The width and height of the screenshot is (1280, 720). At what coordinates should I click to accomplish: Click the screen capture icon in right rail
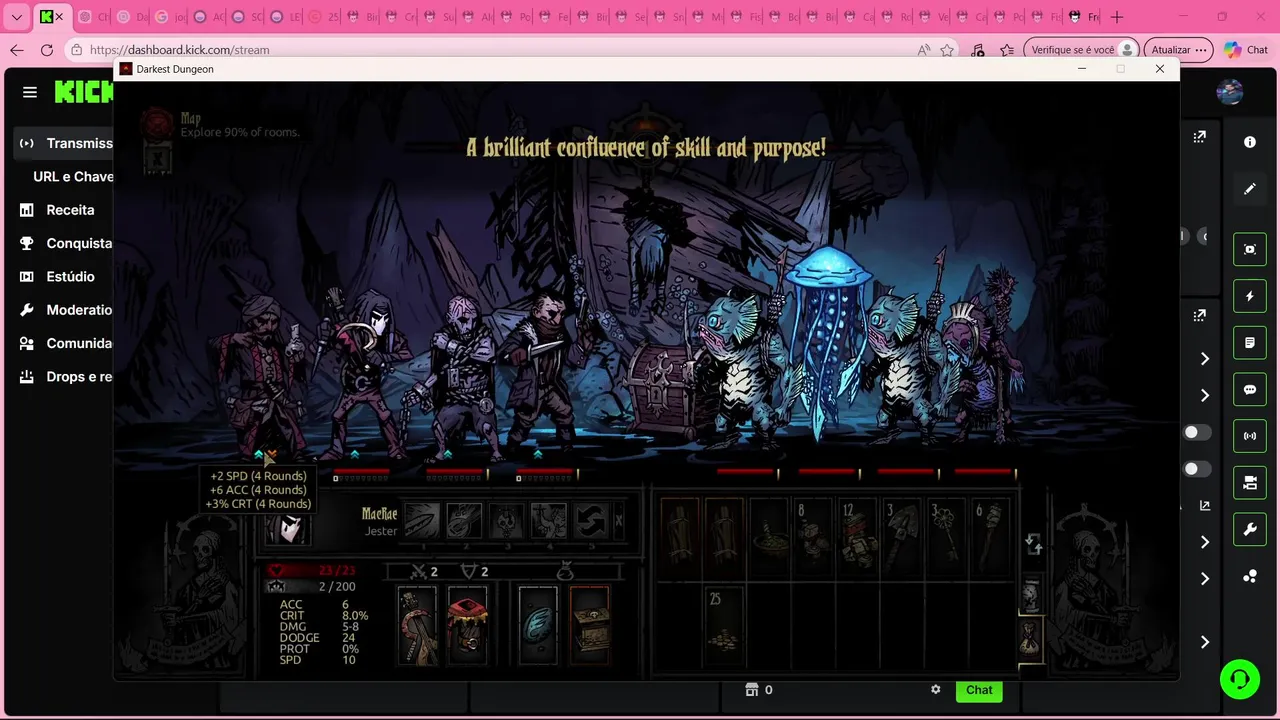pos(1250,250)
